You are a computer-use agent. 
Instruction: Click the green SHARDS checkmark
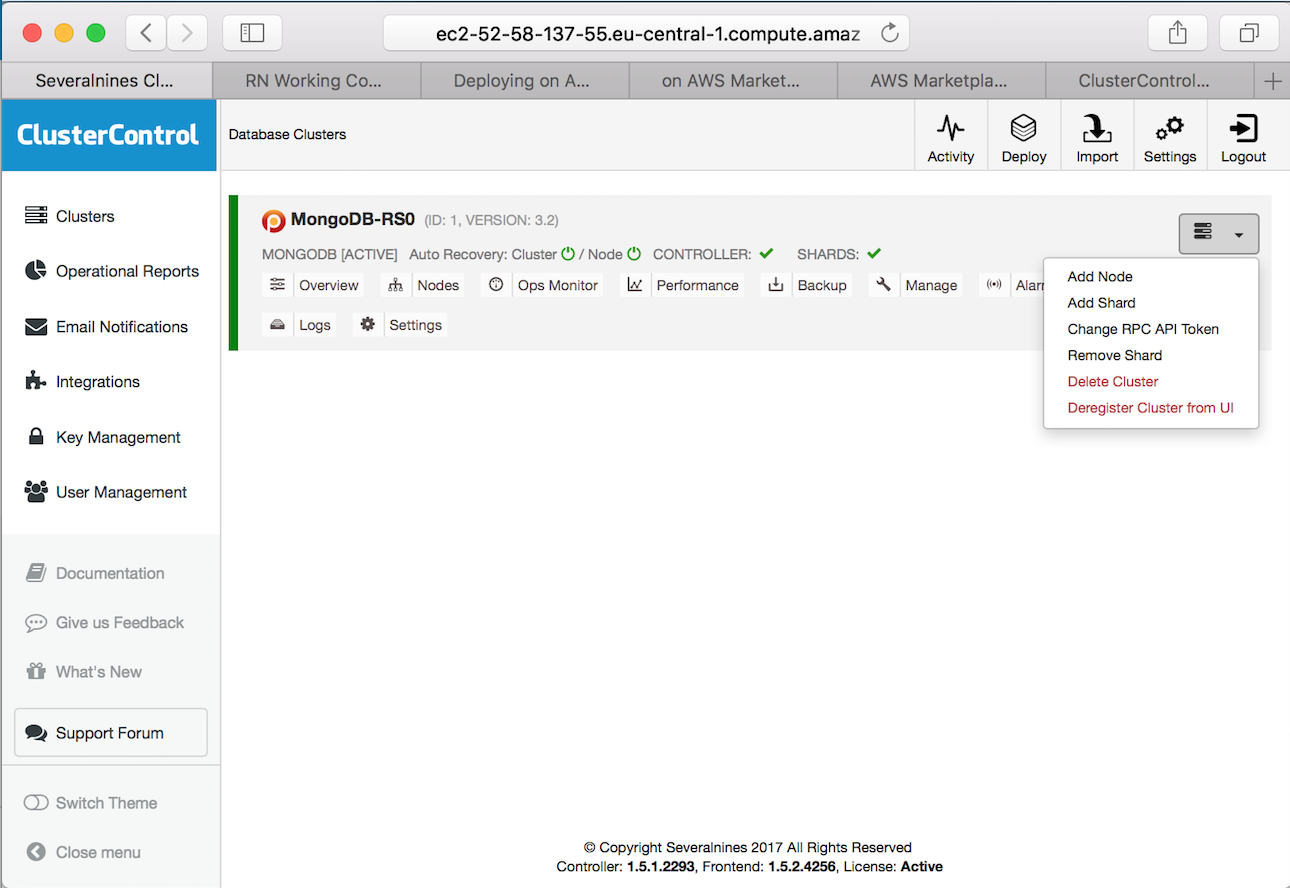click(874, 254)
